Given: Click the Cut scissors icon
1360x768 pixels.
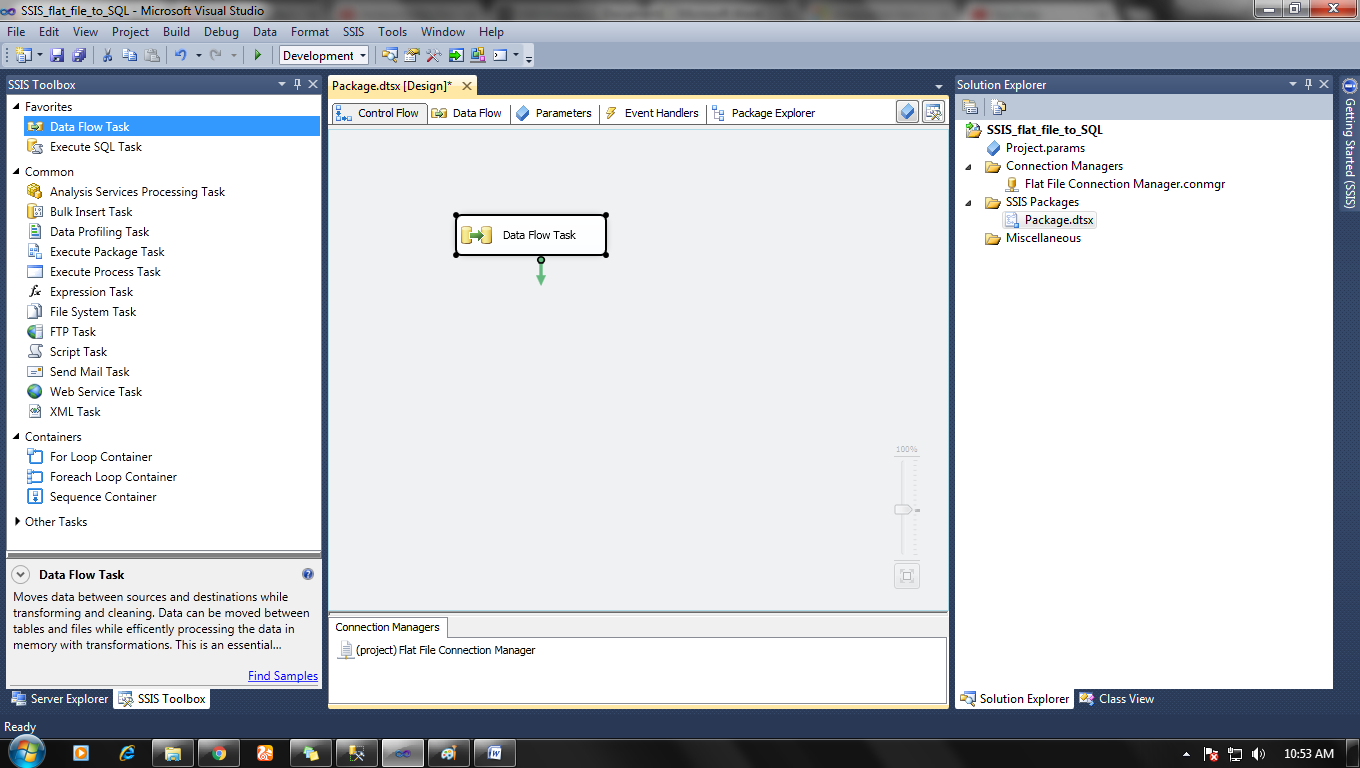Looking at the screenshot, I should 107,55.
